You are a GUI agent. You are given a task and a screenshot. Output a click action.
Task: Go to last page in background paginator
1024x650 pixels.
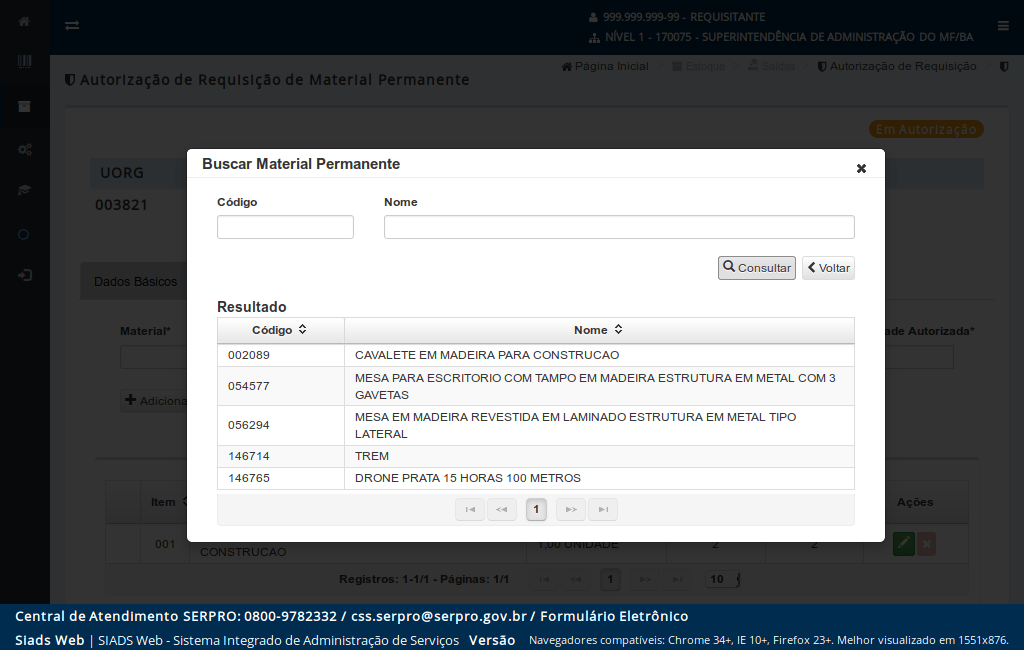[677, 579]
